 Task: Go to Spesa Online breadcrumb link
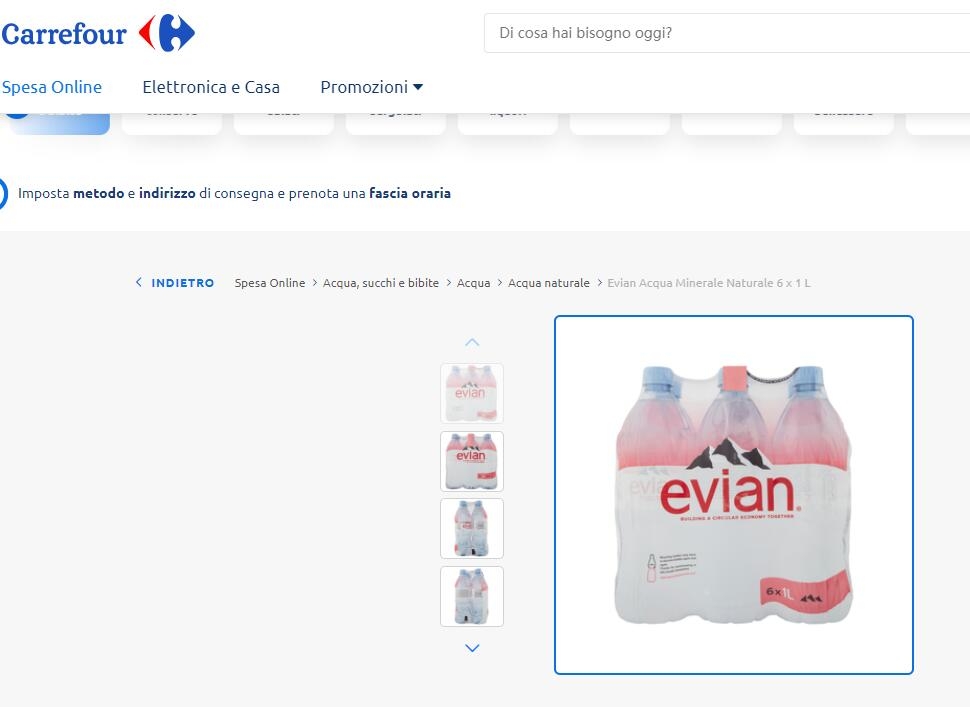click(270, 283)
